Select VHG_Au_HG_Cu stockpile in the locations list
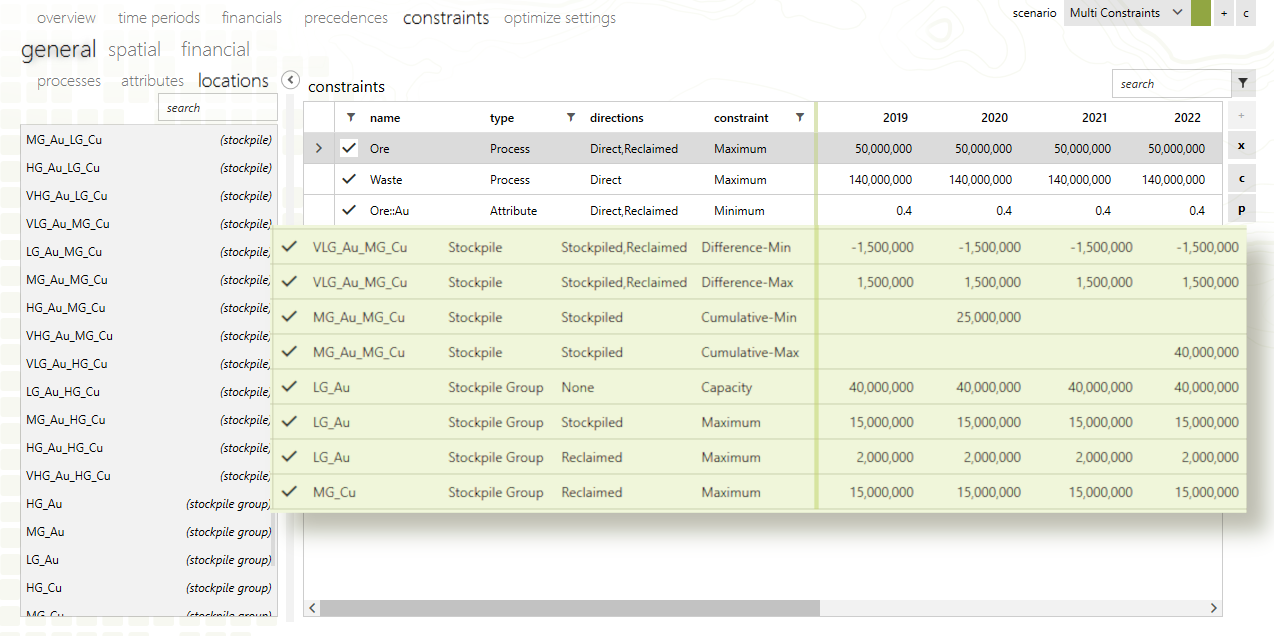Viewport: 1274px width, 636px height. [x=146, y=475]
